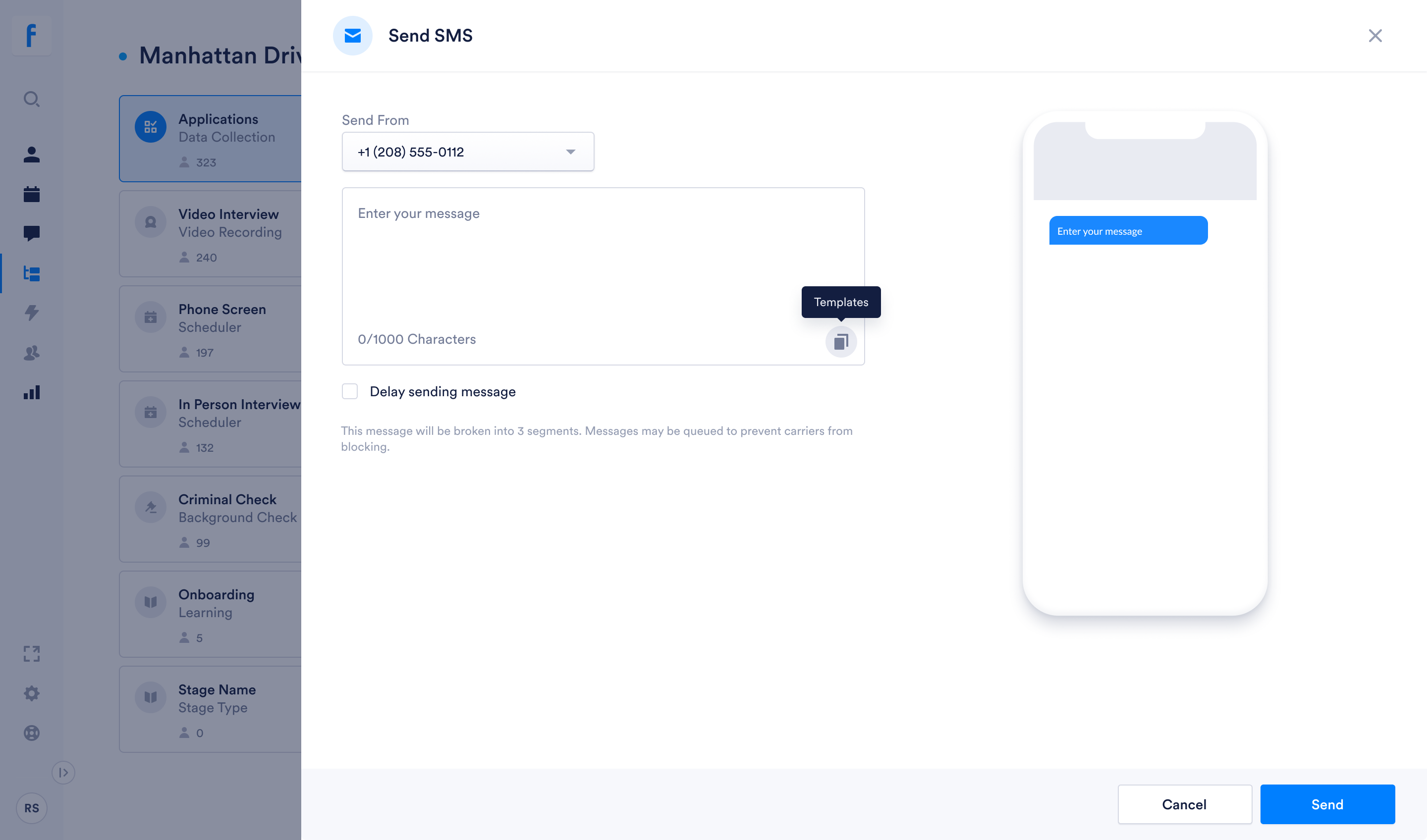Select the Applications Data Collection stage
This screenshot has width=1427, height=840.
click(x=211, y=139)
